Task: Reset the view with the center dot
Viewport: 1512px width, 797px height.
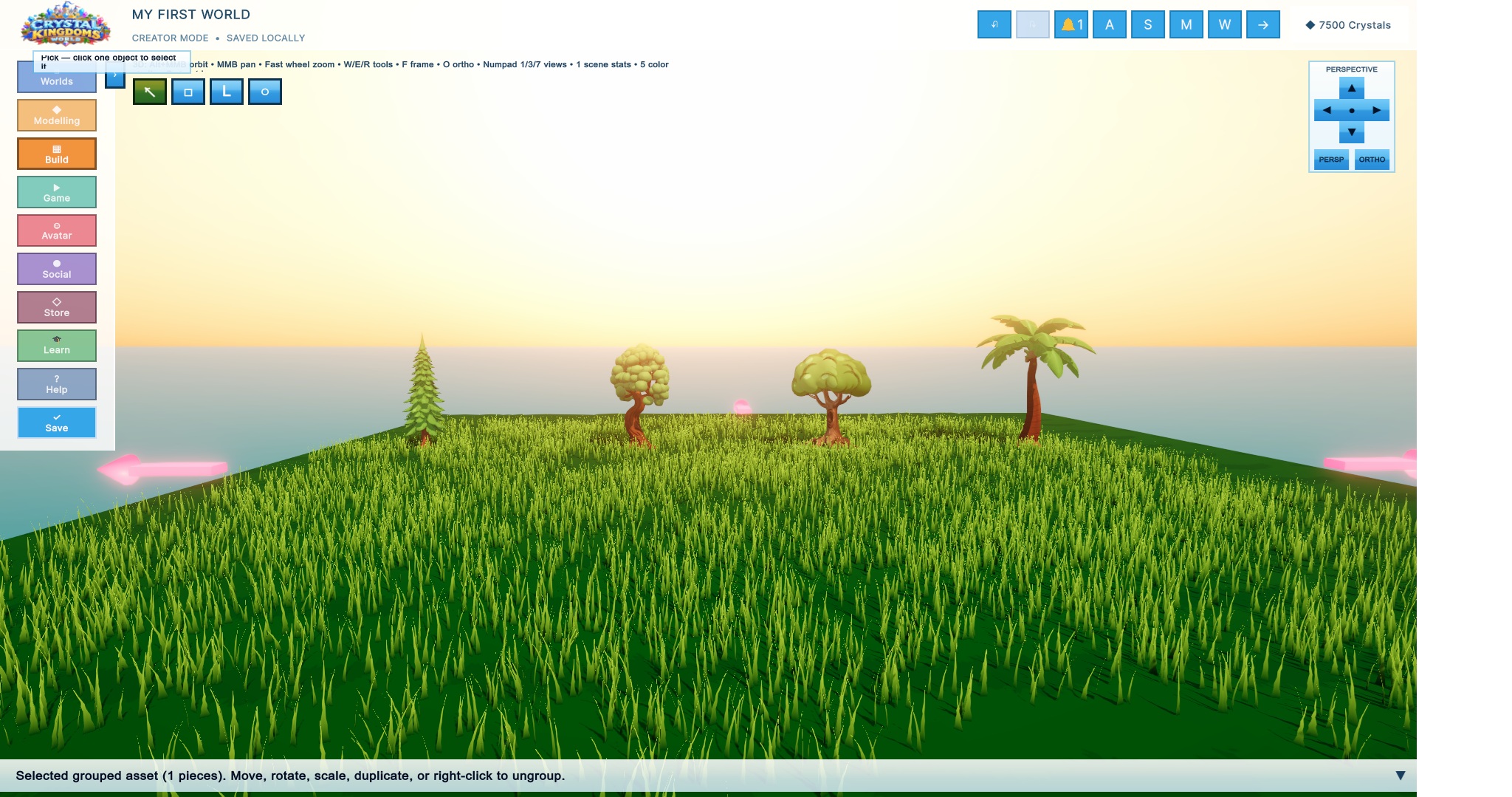Action: coord(1352,110)
